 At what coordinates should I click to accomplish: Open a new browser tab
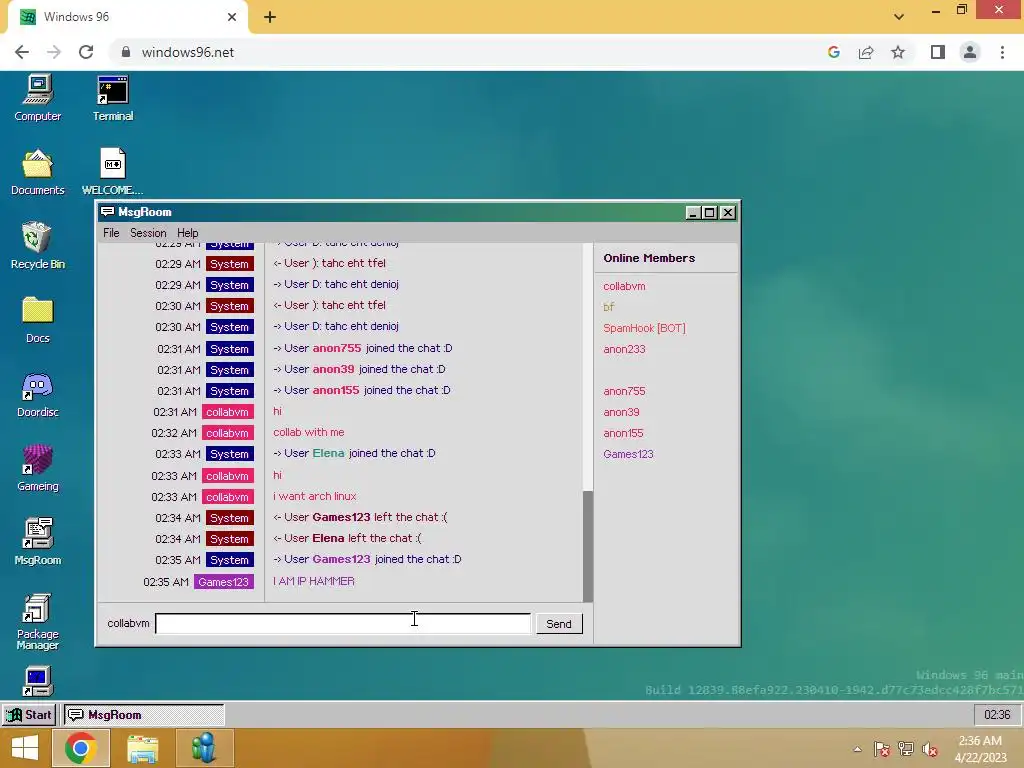(x=270, y=17)
